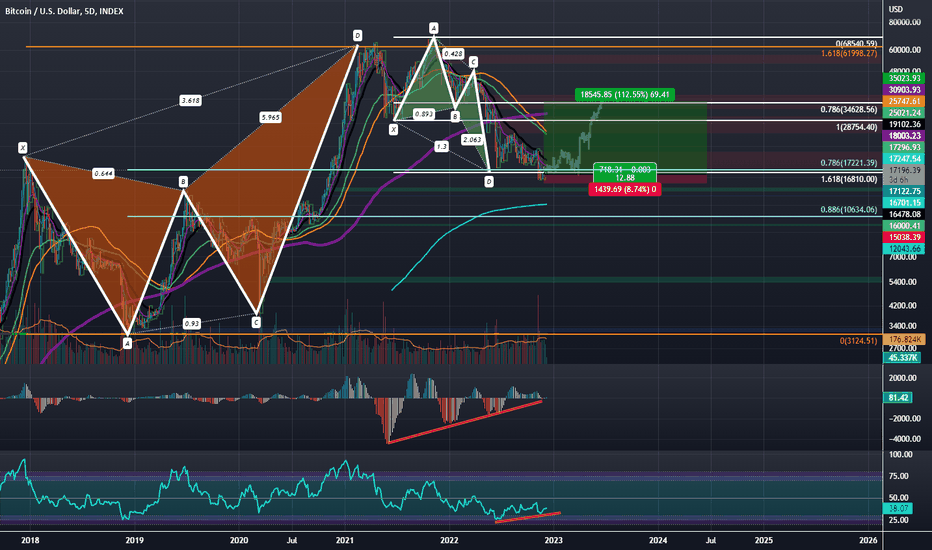
Task: Click the 2018 date on time axis
Action: point(30,540)
